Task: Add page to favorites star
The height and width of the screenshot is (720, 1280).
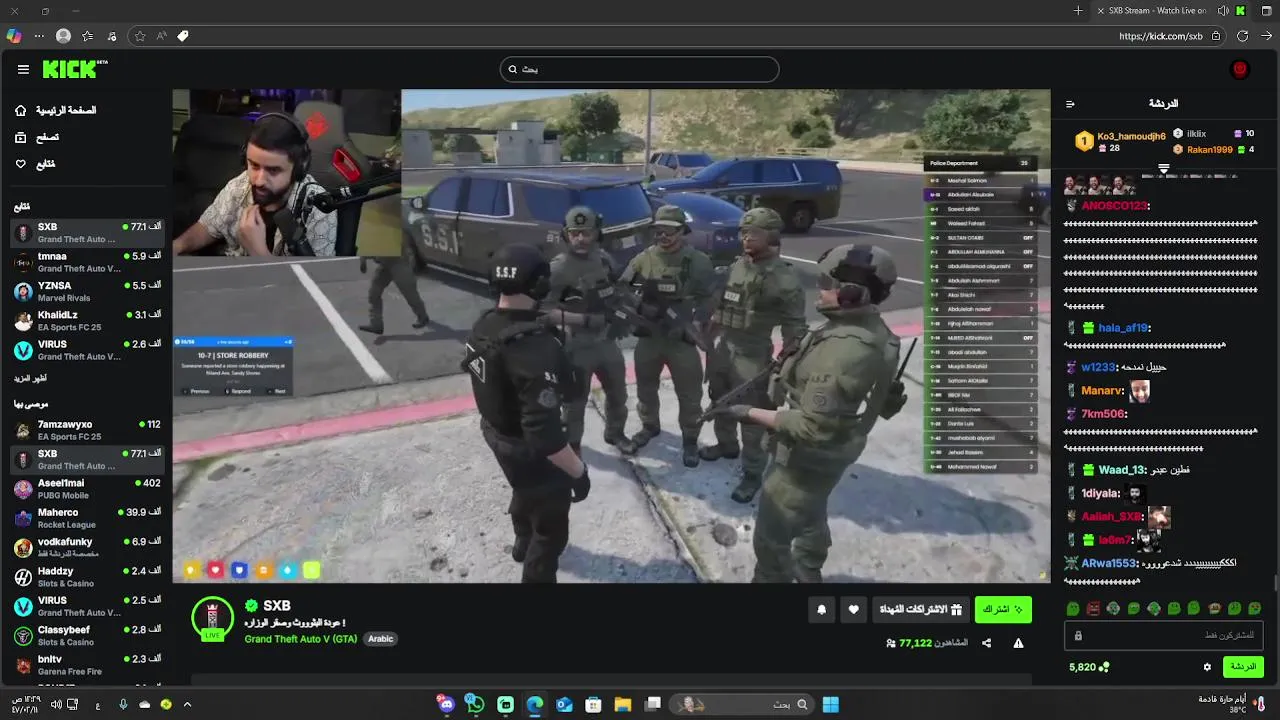Action: [140, 36]
